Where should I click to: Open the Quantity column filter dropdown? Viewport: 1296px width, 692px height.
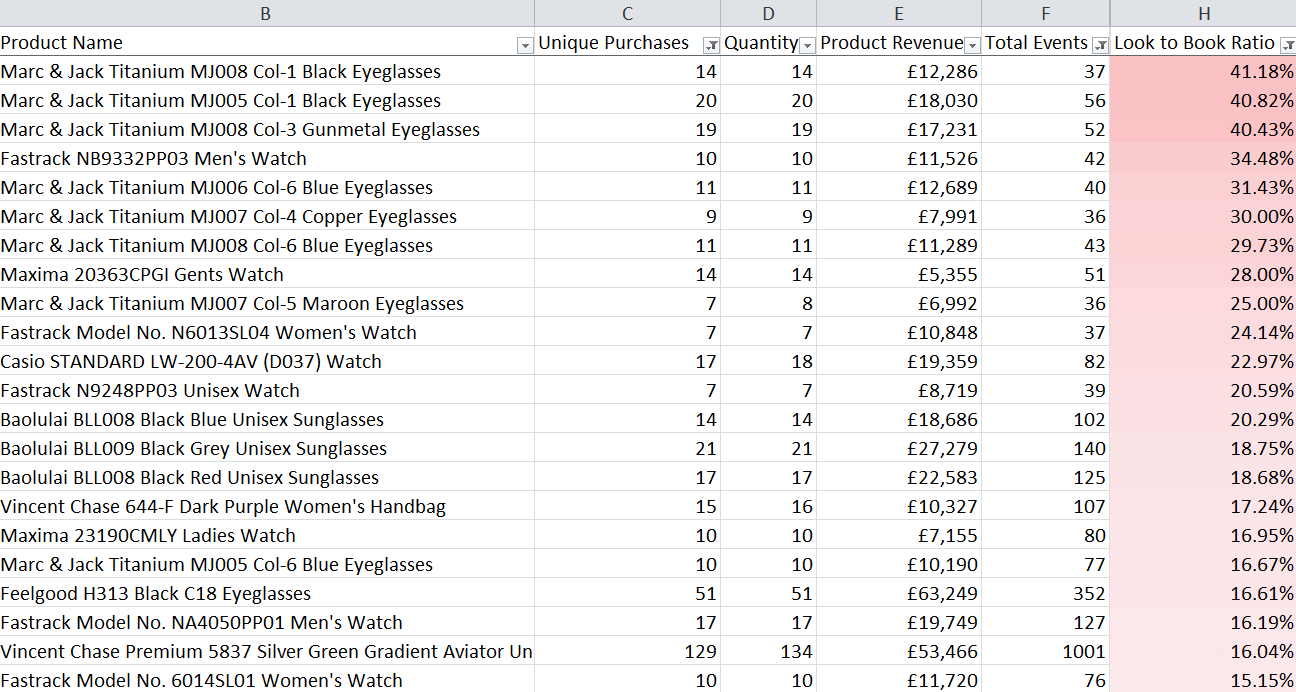tap(807, 45)
